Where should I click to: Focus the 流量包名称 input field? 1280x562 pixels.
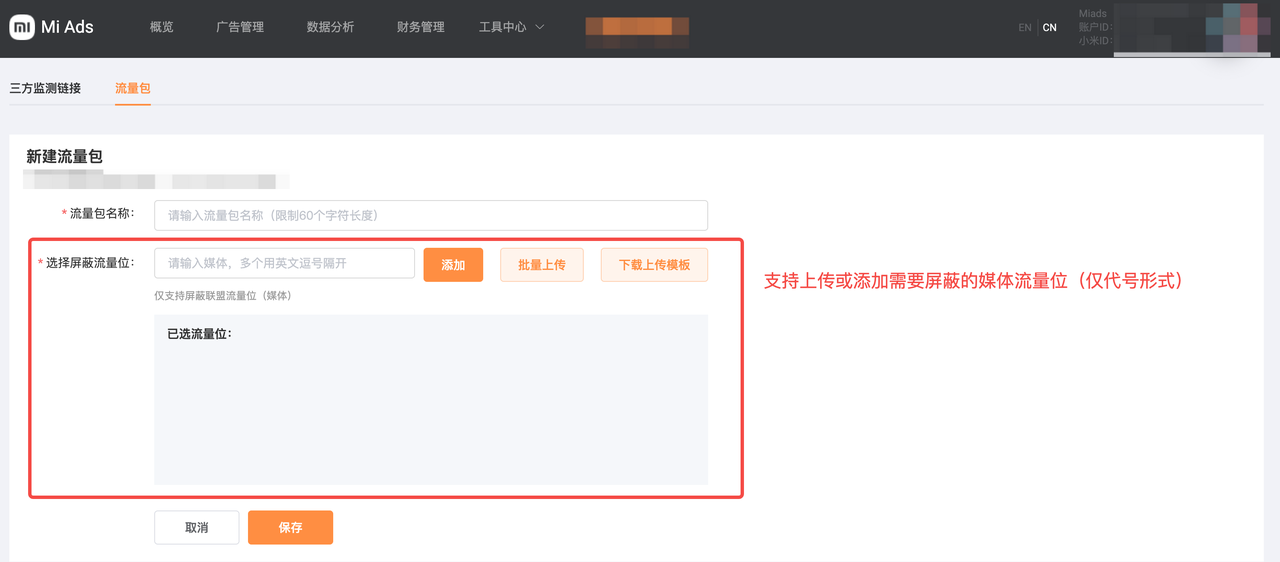click(x=430, y=215)
